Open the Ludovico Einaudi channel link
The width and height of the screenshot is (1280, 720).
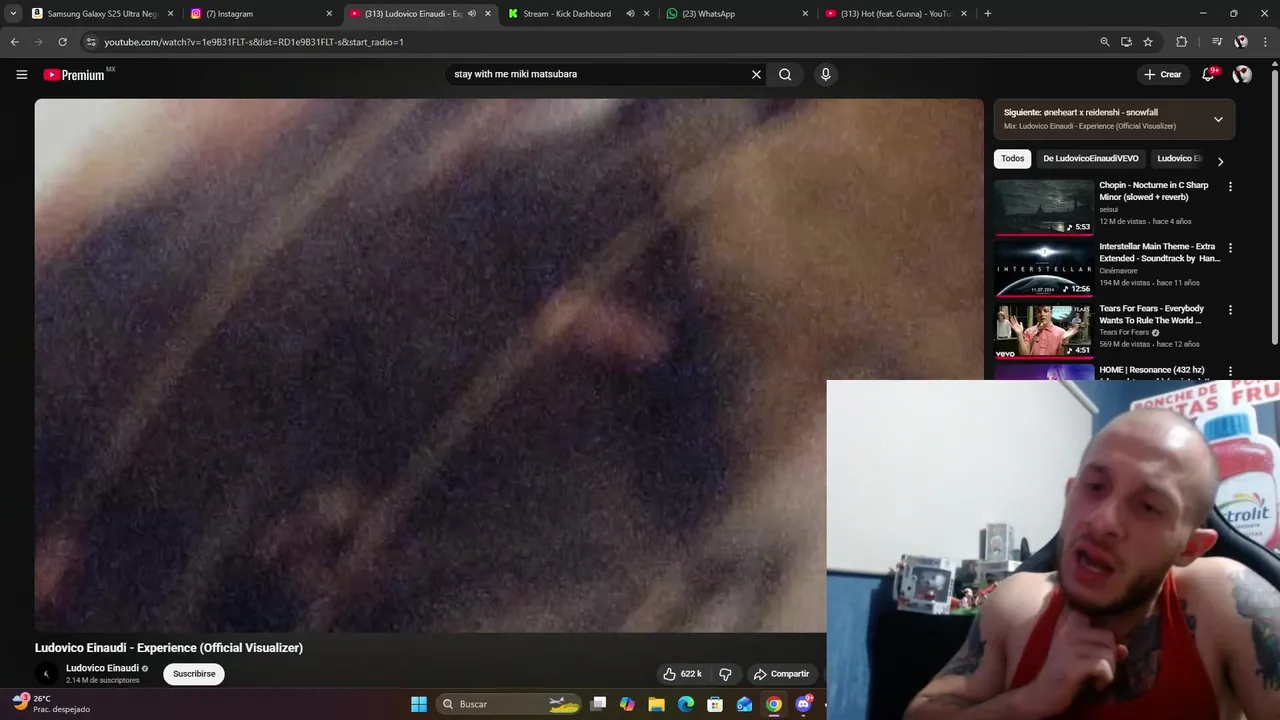pos(102,668)
